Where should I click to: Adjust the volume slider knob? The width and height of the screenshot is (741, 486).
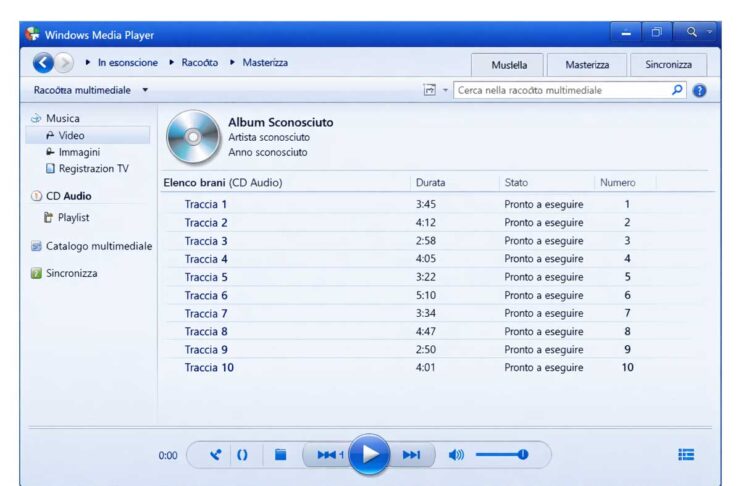pyautogui.click(x=523, y=454)
